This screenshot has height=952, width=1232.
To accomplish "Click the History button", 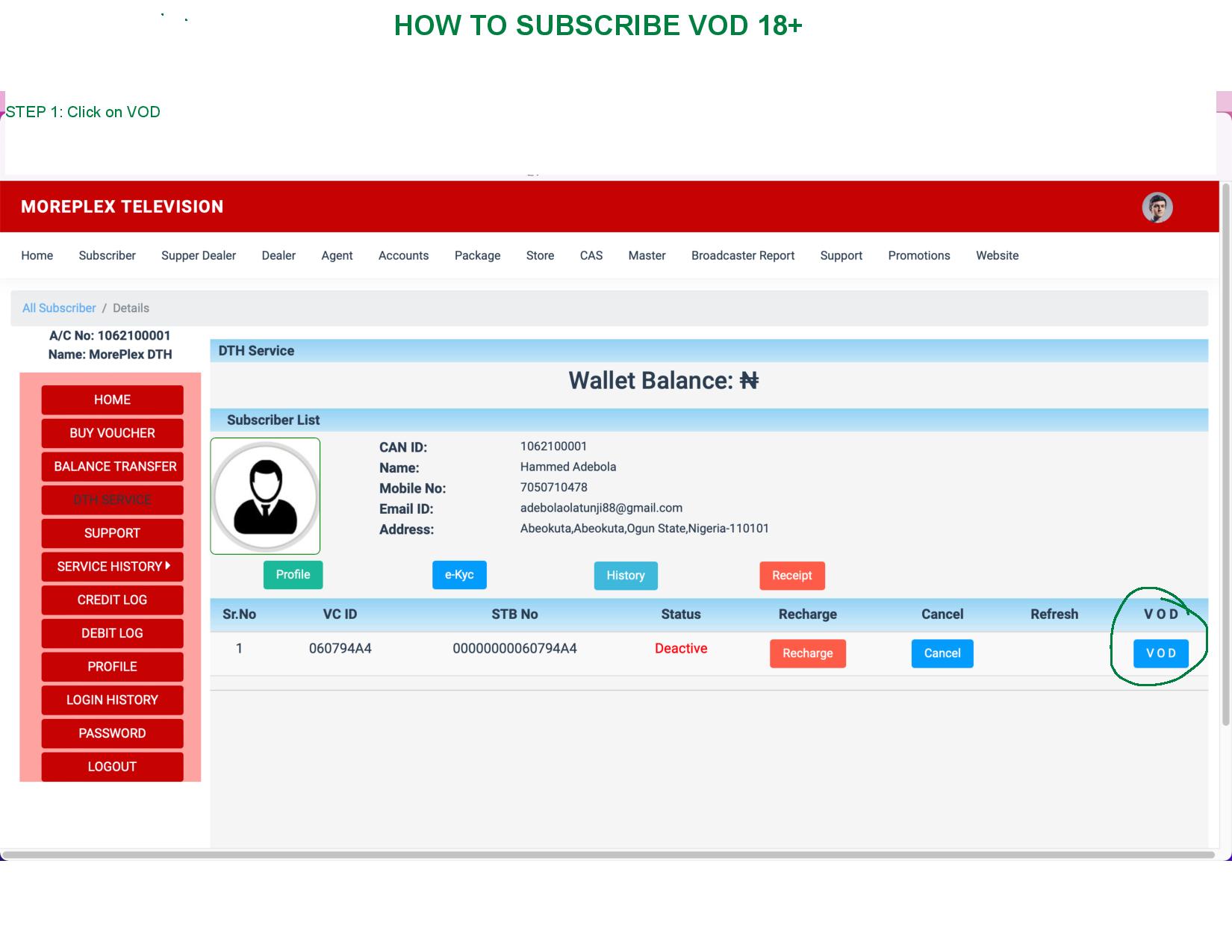I will point(626,576).
